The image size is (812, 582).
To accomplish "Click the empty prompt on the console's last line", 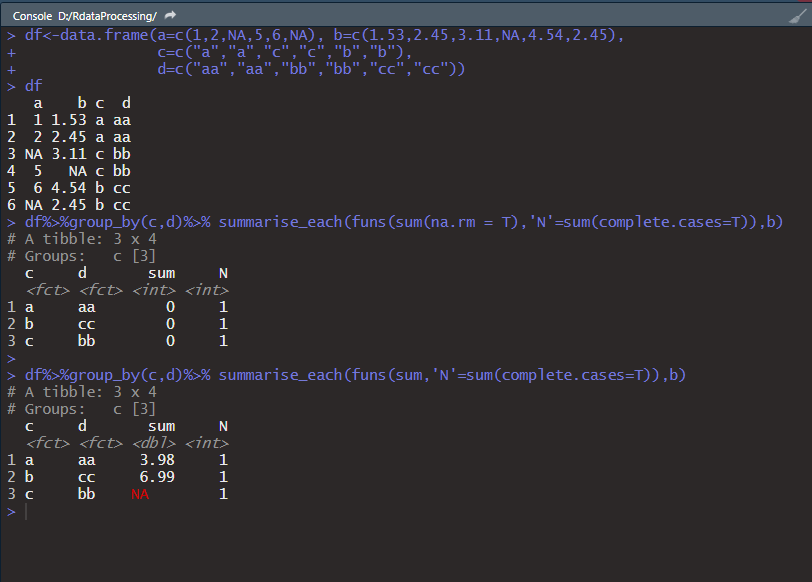I will pos(26,512).
